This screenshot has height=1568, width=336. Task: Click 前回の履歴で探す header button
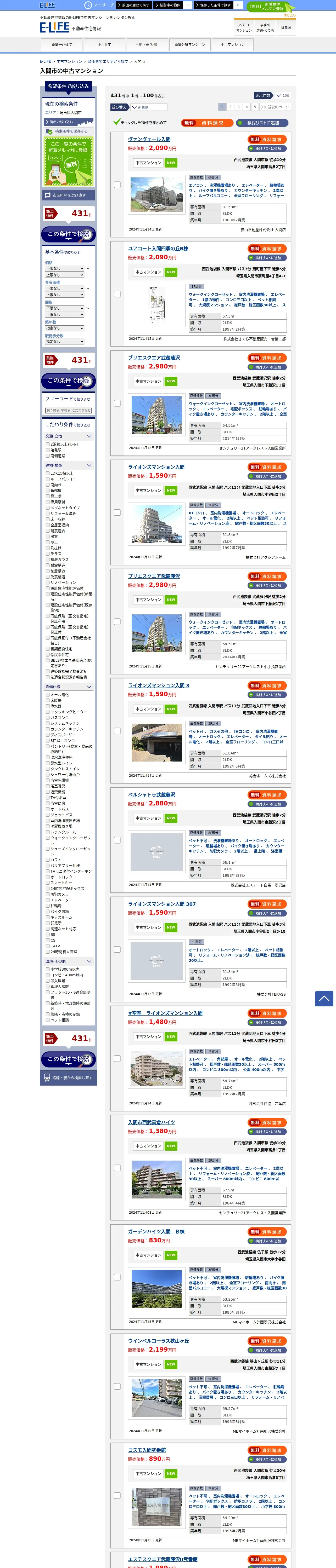(133, 5)
